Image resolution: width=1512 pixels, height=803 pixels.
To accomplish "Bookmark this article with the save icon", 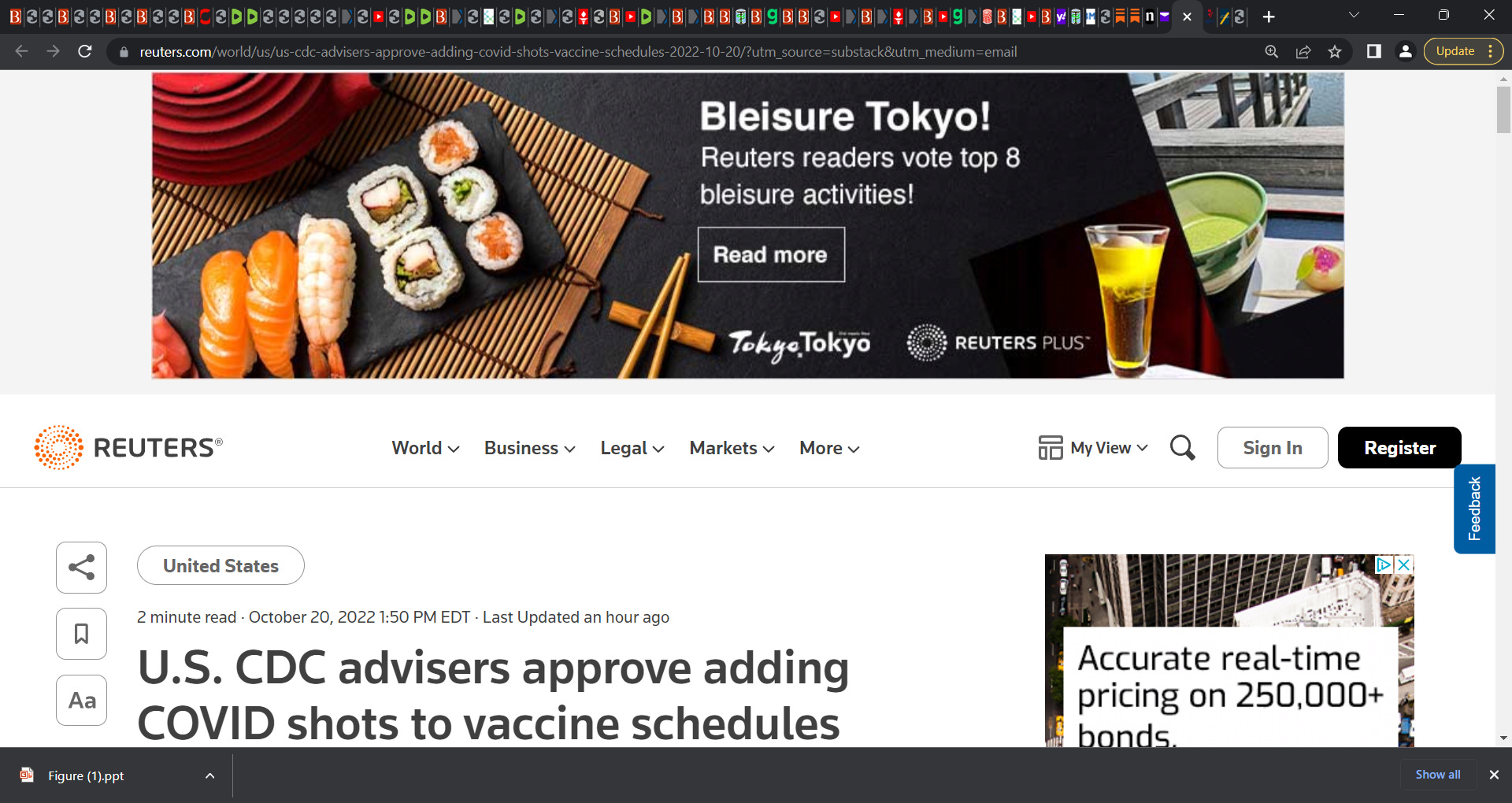I will [81, 634].
